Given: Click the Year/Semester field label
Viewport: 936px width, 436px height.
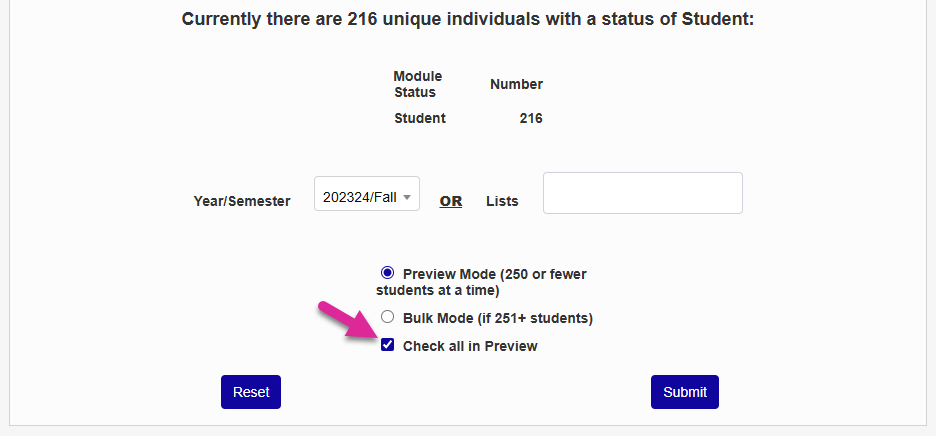Looking at the screenshot, I should tap(242, 201).
